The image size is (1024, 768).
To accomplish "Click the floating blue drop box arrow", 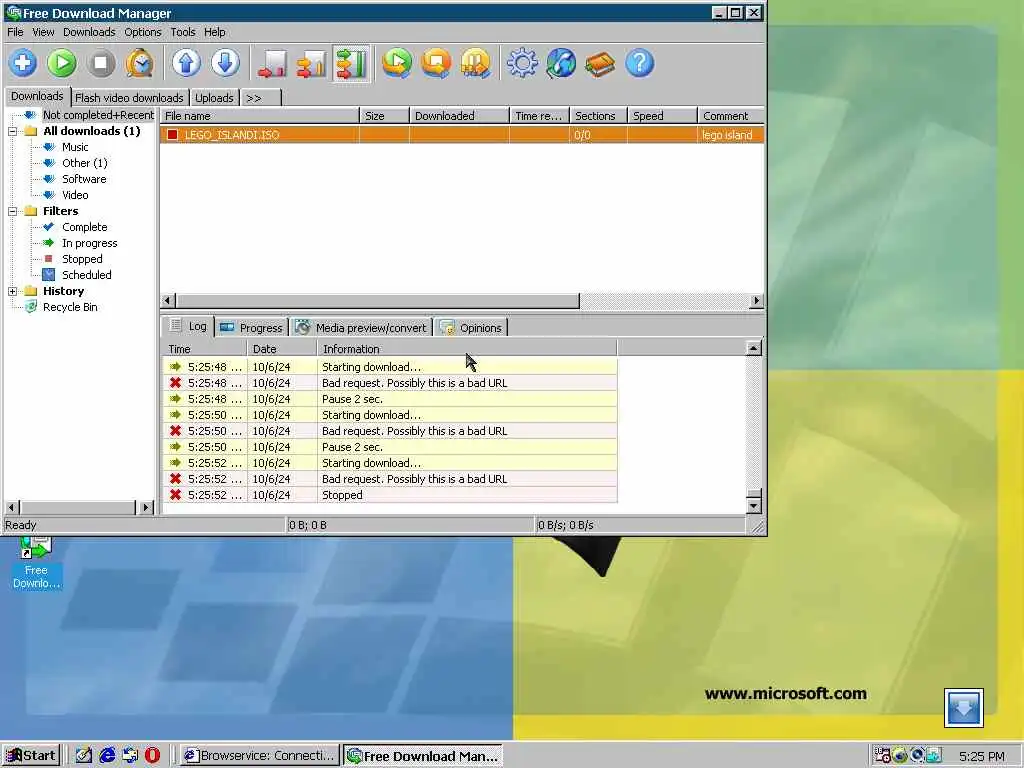I will click(964, 707).
